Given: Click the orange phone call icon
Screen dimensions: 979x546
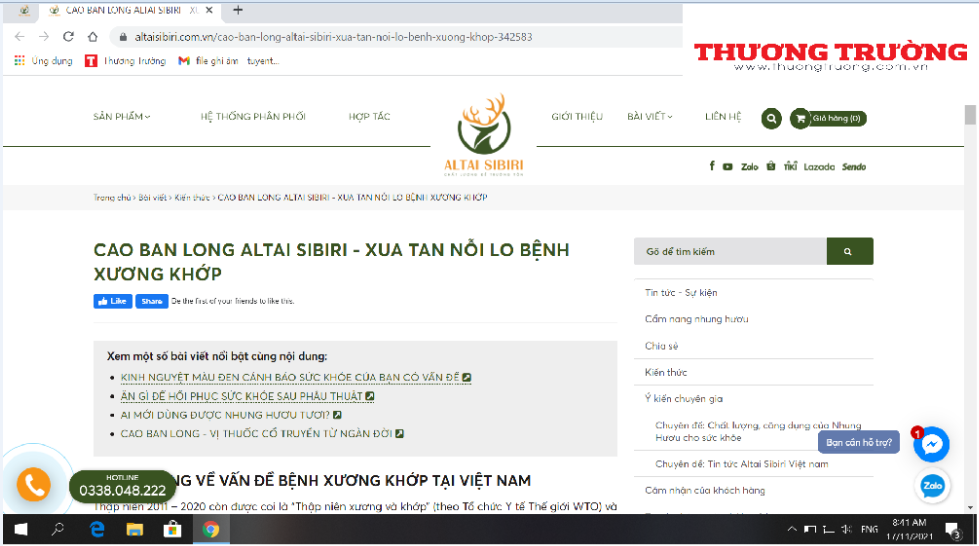Looking at the screenshot, I should tap(34, 485).
